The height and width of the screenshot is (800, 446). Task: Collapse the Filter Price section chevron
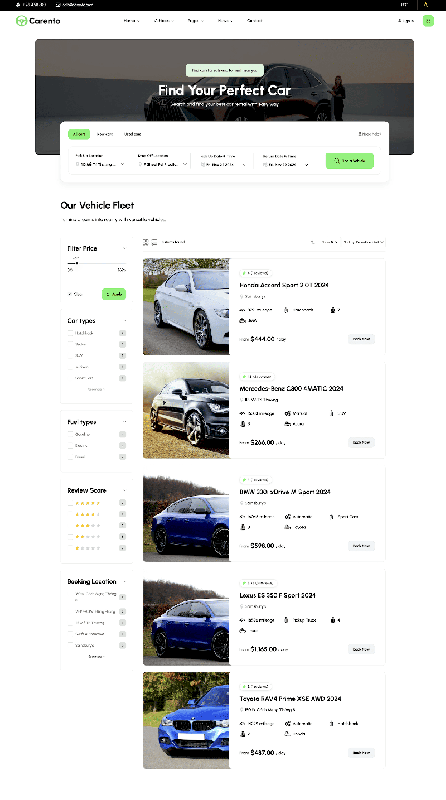tap(124, 248)
